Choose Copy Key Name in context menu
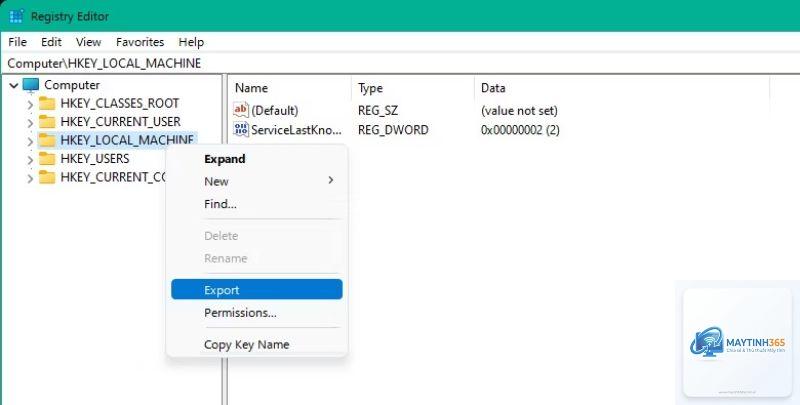 [x=257, y=345]
